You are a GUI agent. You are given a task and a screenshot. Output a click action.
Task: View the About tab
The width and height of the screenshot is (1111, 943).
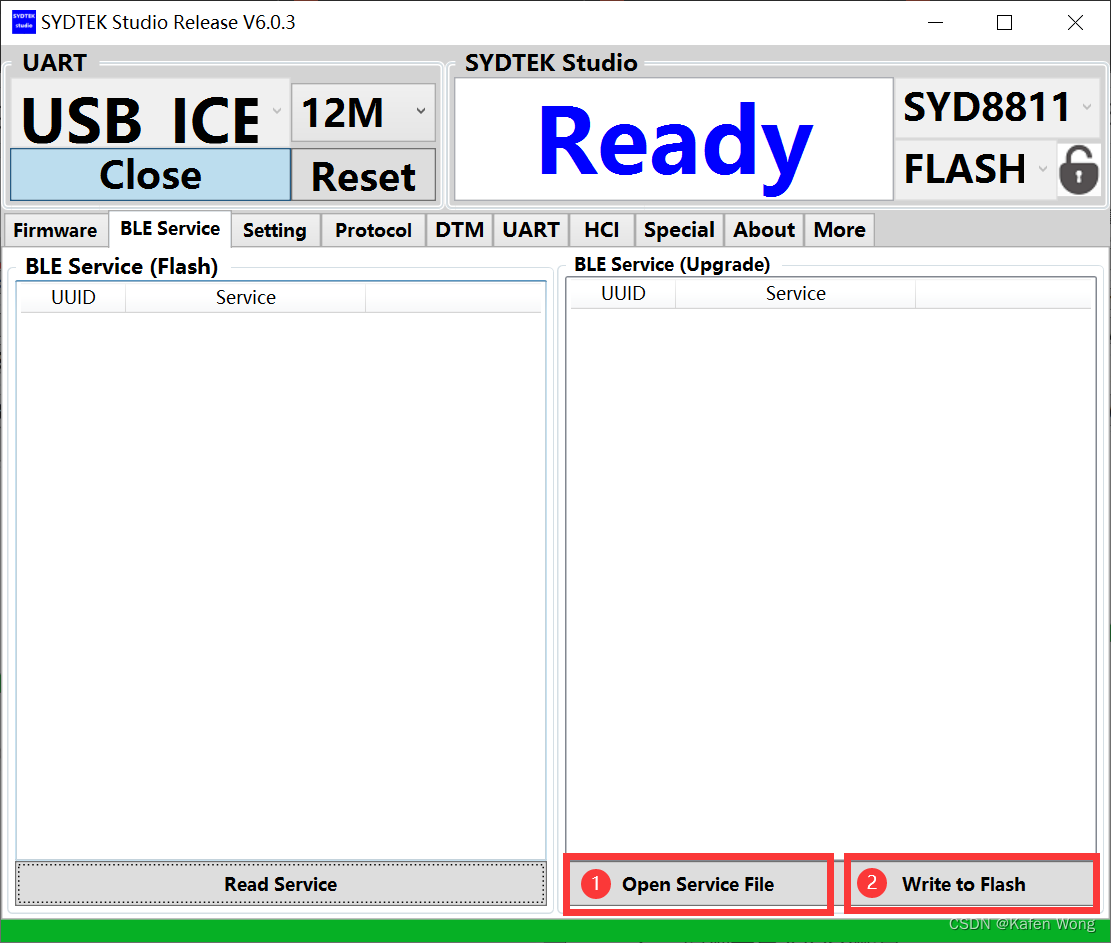763,230
